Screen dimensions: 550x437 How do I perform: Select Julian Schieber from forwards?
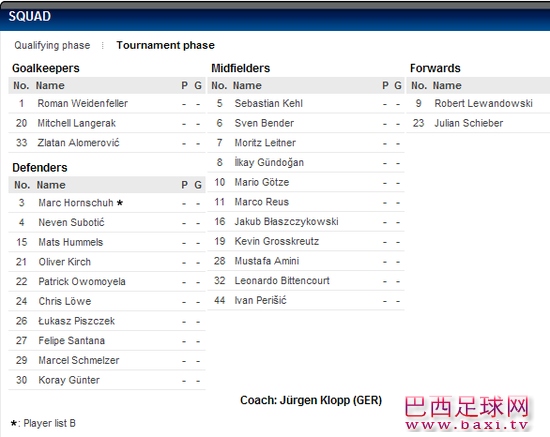pos(469,123)
